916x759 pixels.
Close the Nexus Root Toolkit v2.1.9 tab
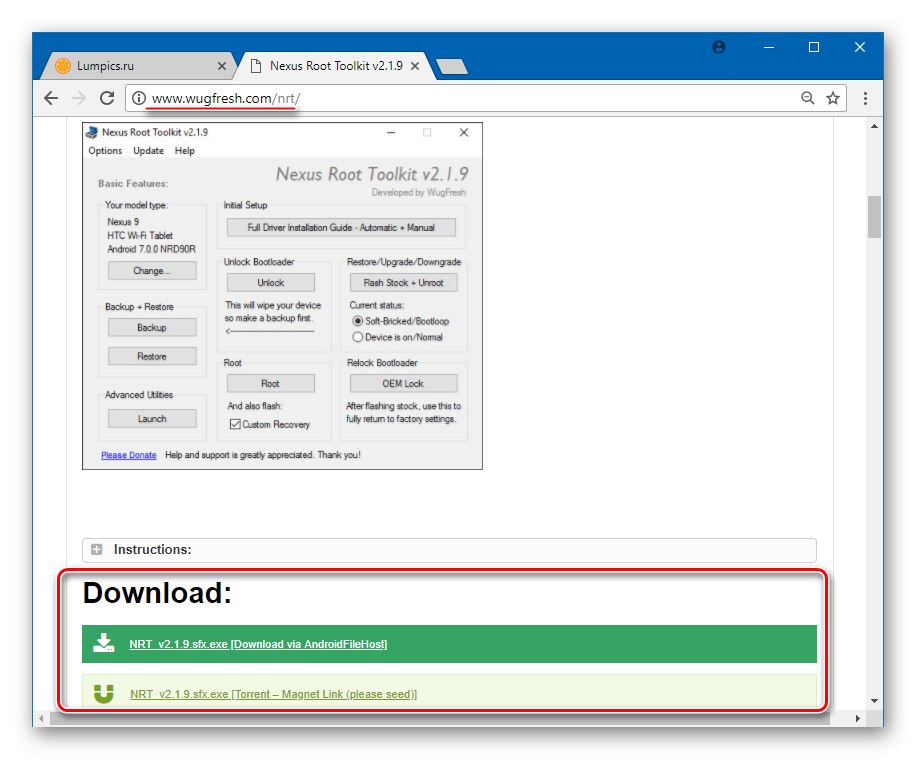415,66
